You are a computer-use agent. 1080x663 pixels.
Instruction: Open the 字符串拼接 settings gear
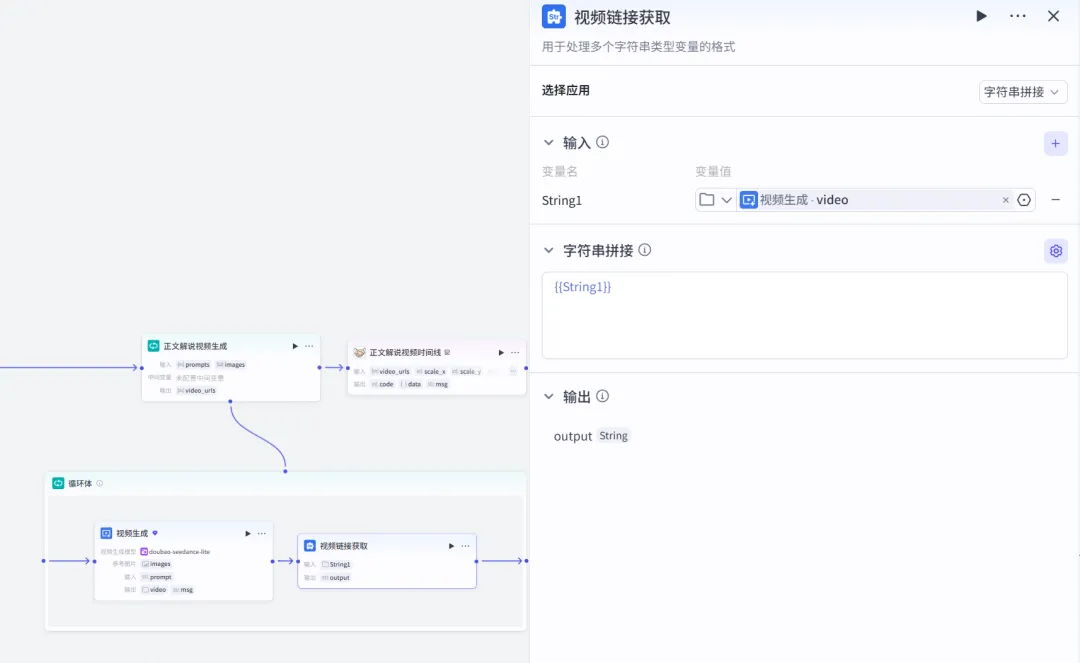coord(1055,251)
